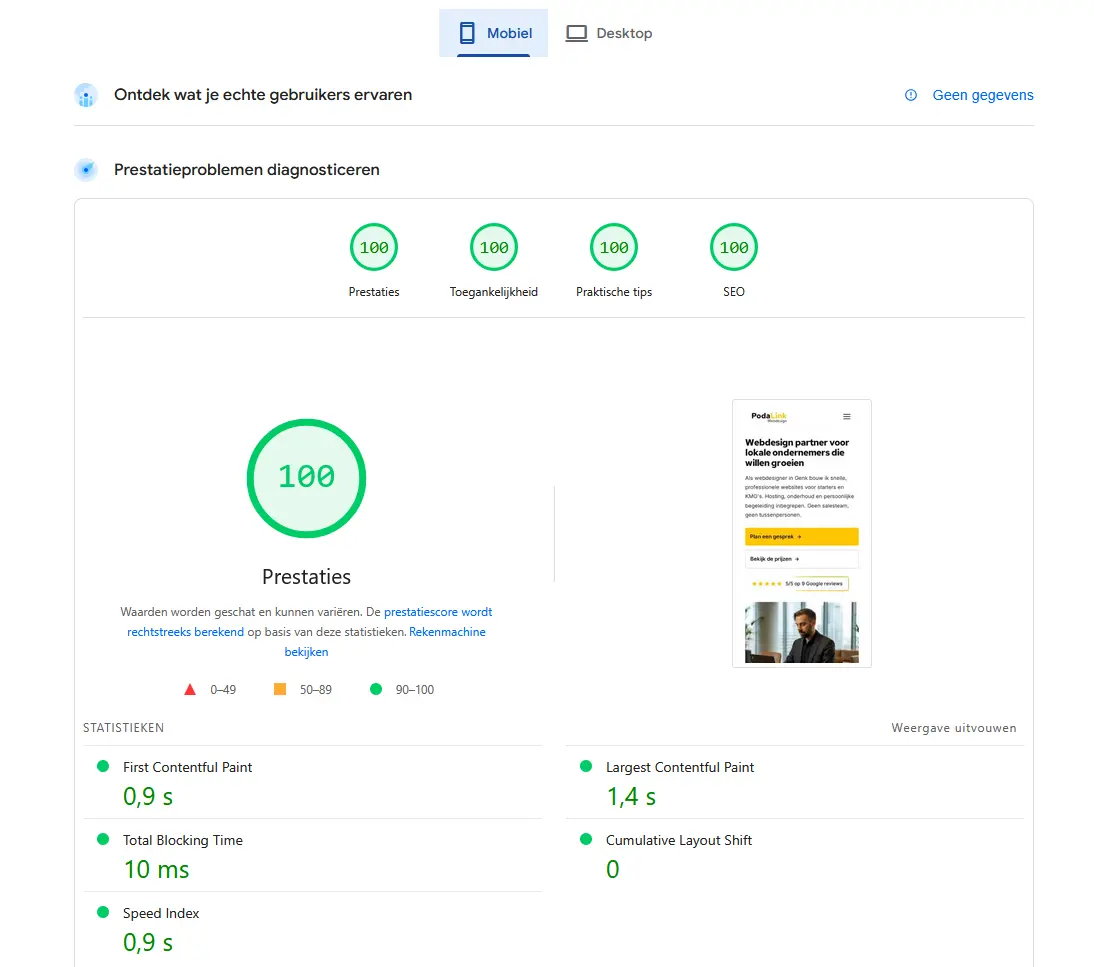Click the info icon beside Geen gegevens

[910, 95]
